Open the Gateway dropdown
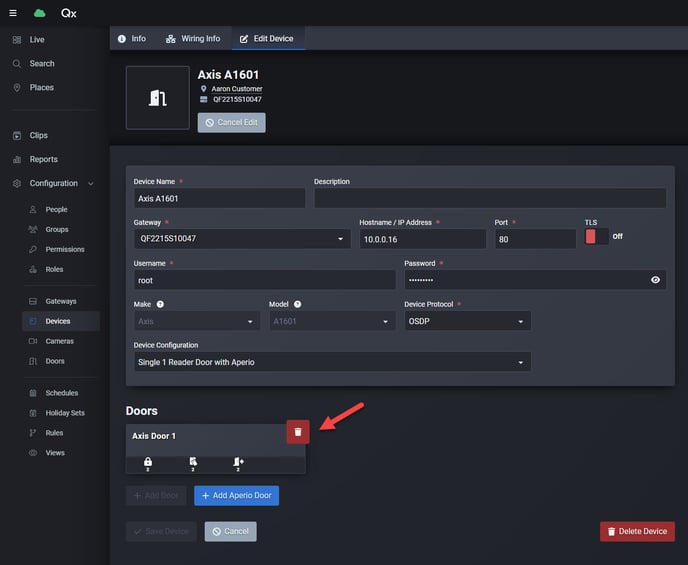This screenshot has width=688, height=565. tap(242, 239)
